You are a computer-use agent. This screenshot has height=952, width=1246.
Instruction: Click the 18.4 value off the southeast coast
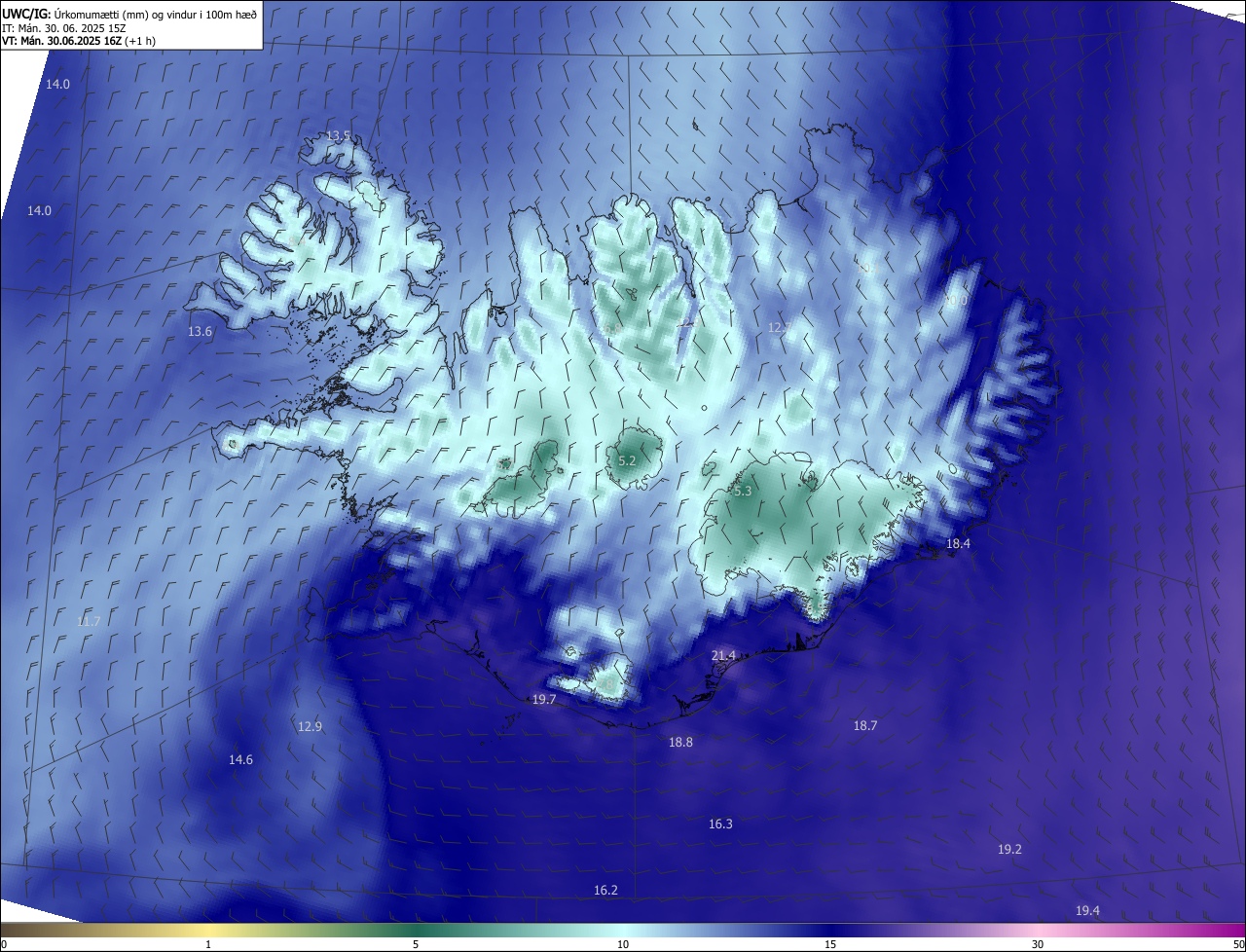point(958,543)
